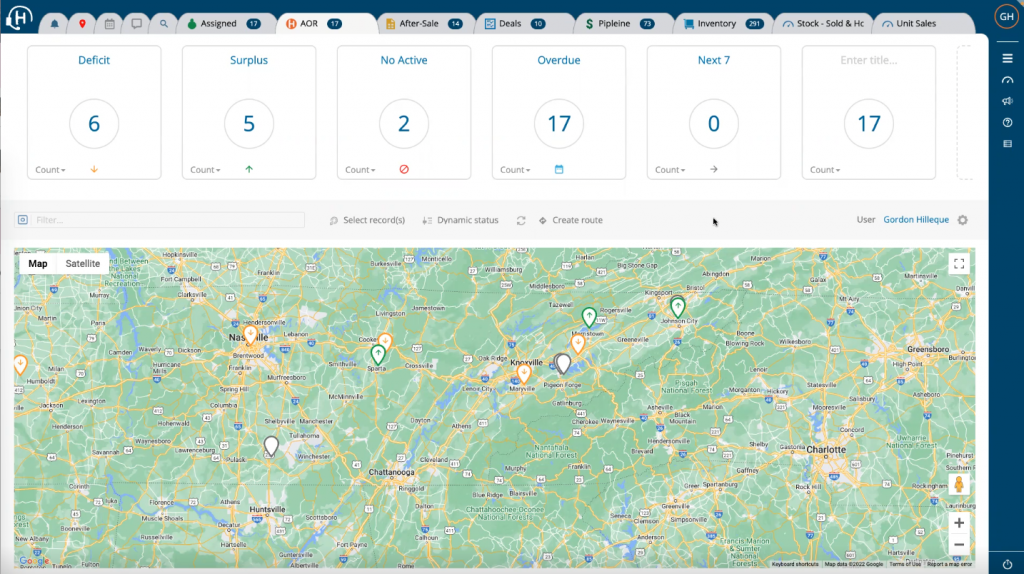Open map settings gear icon

click(x=963, y=220)
